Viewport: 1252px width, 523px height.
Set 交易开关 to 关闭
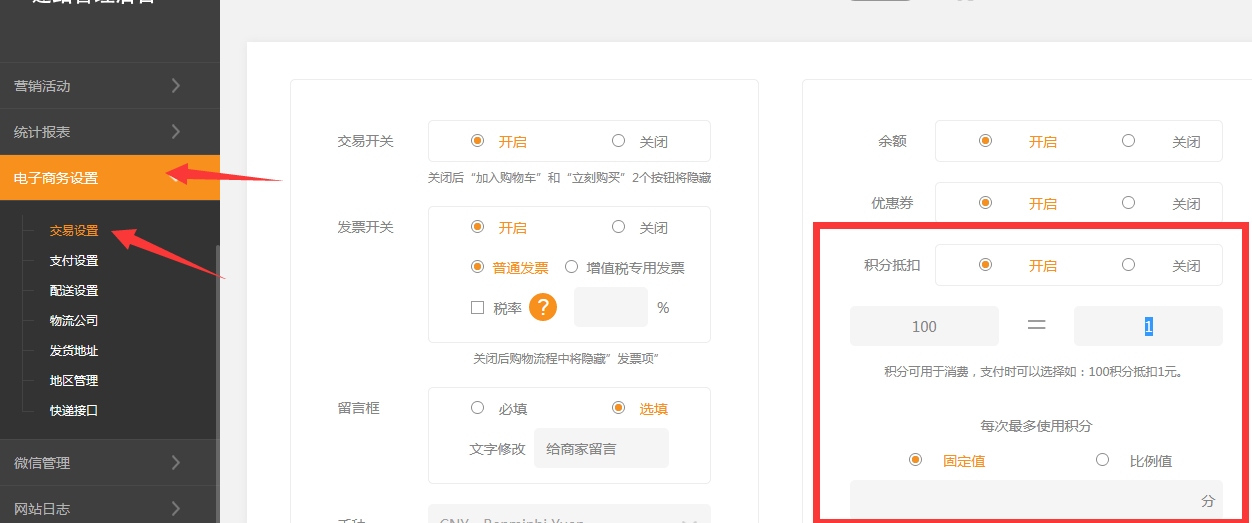click(619, 142)
